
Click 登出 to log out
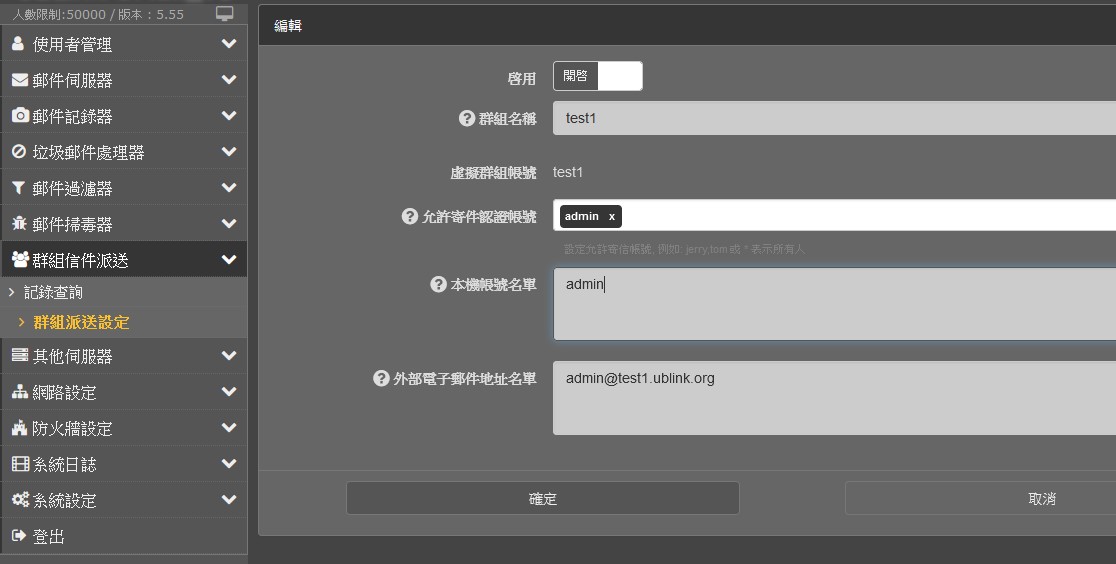pos(48,536)
